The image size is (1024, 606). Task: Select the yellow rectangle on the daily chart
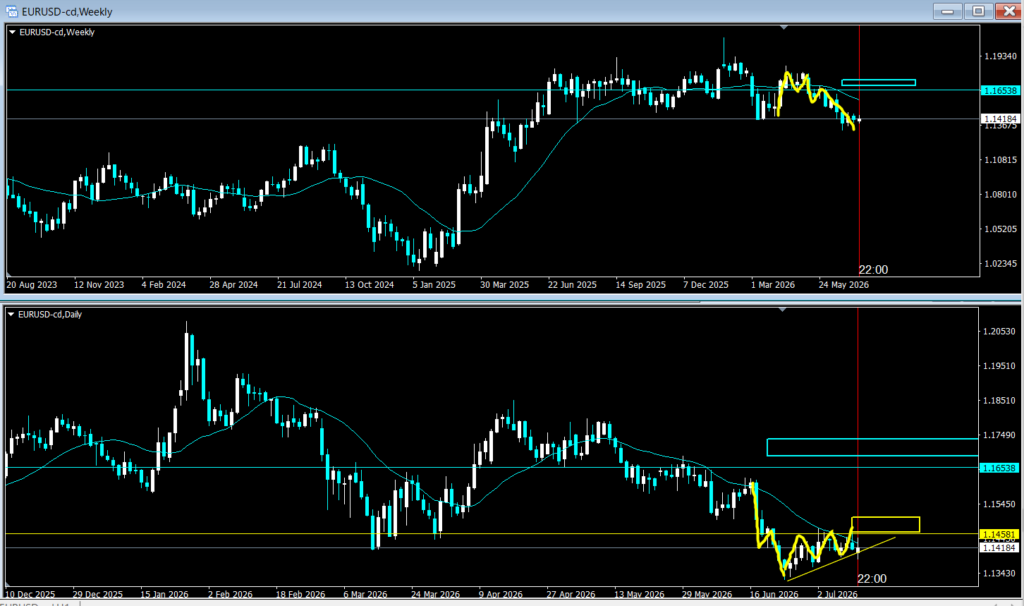(886, 524)
